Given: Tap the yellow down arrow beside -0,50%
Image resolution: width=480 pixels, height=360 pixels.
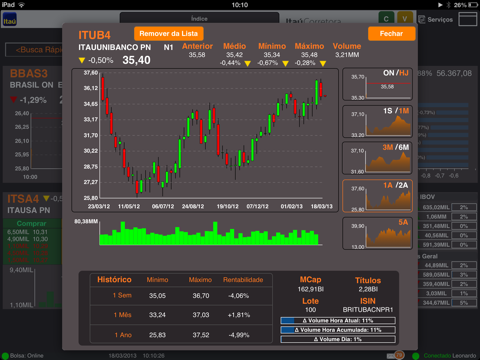Looking at the screenshot, I should [82, 60].
